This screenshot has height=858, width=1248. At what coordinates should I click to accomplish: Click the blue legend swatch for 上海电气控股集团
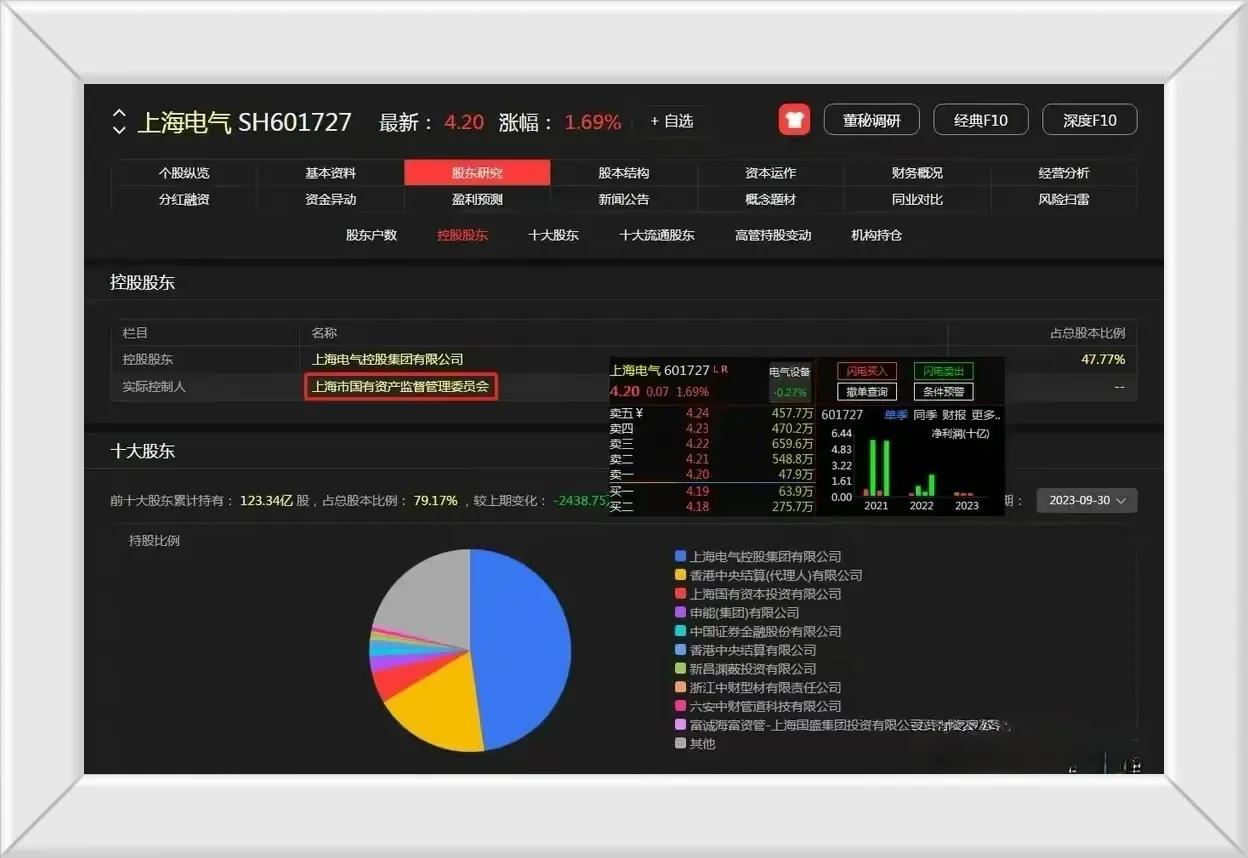click(680, 556)
